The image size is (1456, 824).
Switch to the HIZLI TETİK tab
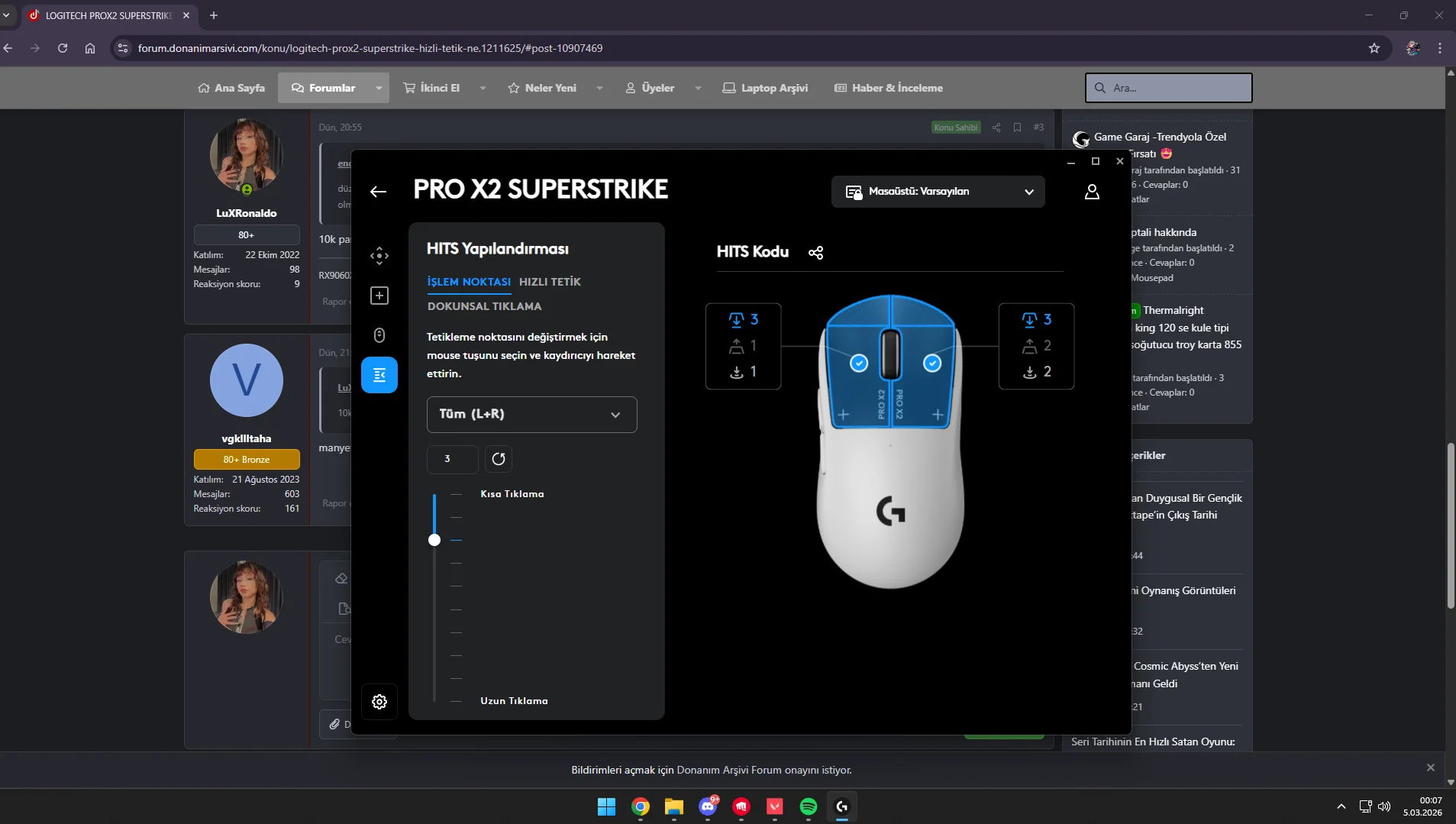(x=550, y=282)
